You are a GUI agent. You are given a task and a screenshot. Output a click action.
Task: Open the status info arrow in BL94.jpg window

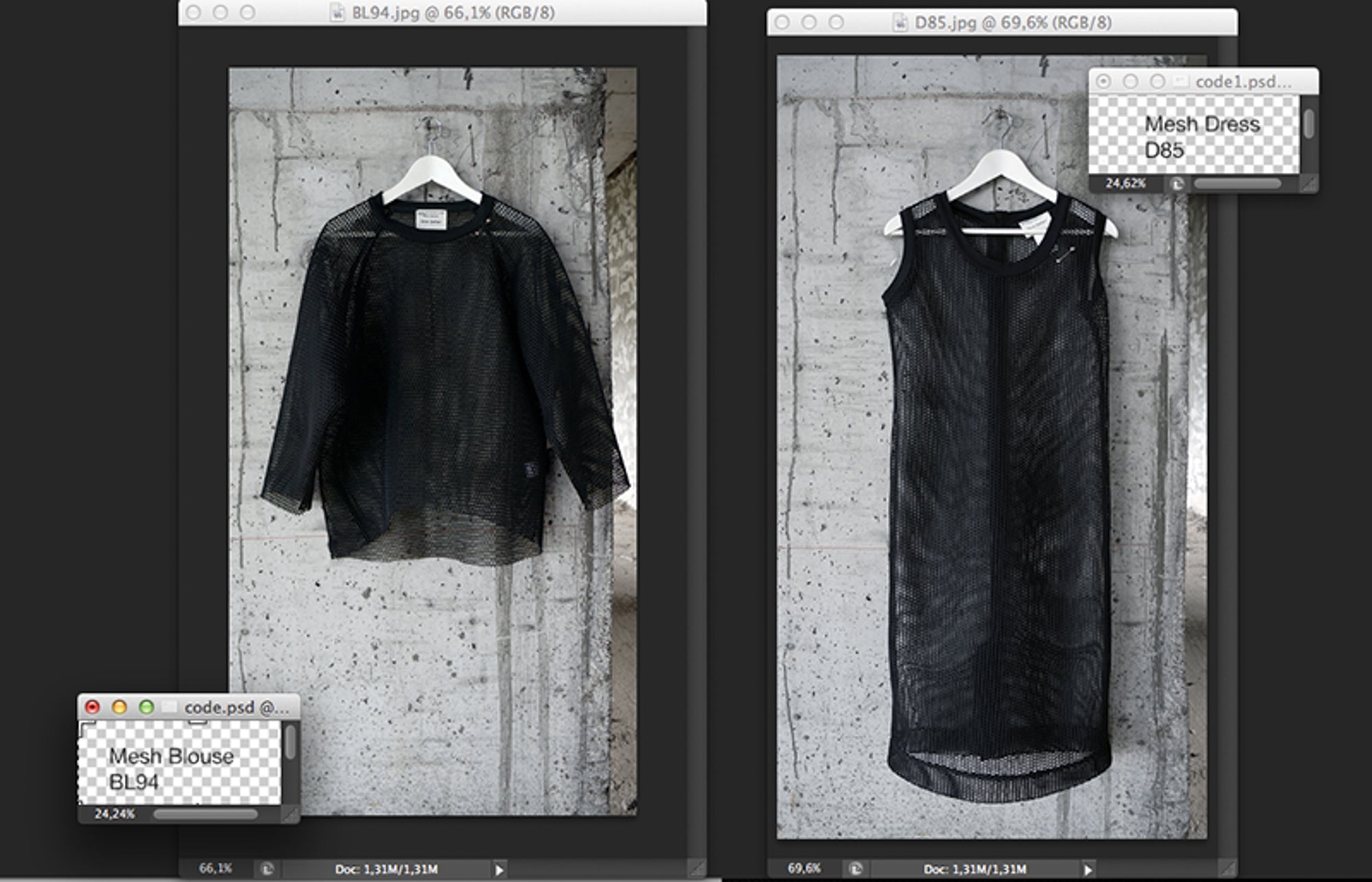click(x=499, y=870)
